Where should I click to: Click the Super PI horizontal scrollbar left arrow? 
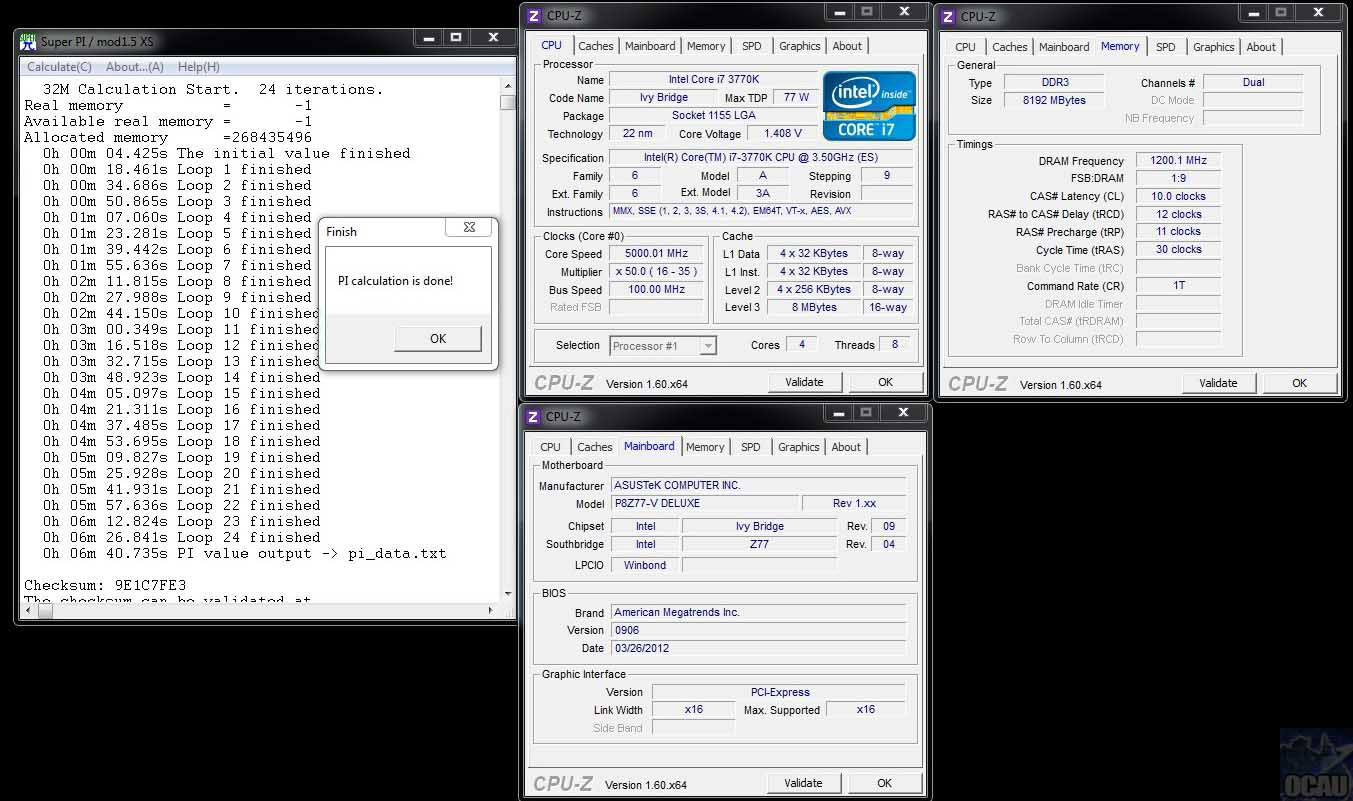[30, 610]
